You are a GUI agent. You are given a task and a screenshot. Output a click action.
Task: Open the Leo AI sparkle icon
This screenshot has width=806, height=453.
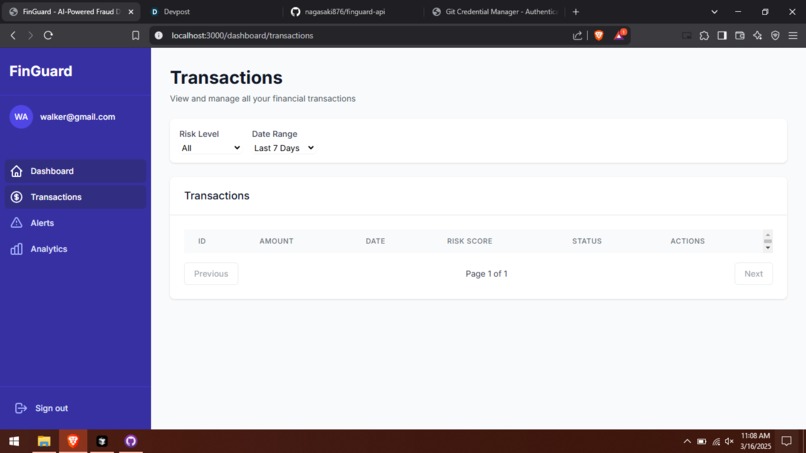coord(758,35)
